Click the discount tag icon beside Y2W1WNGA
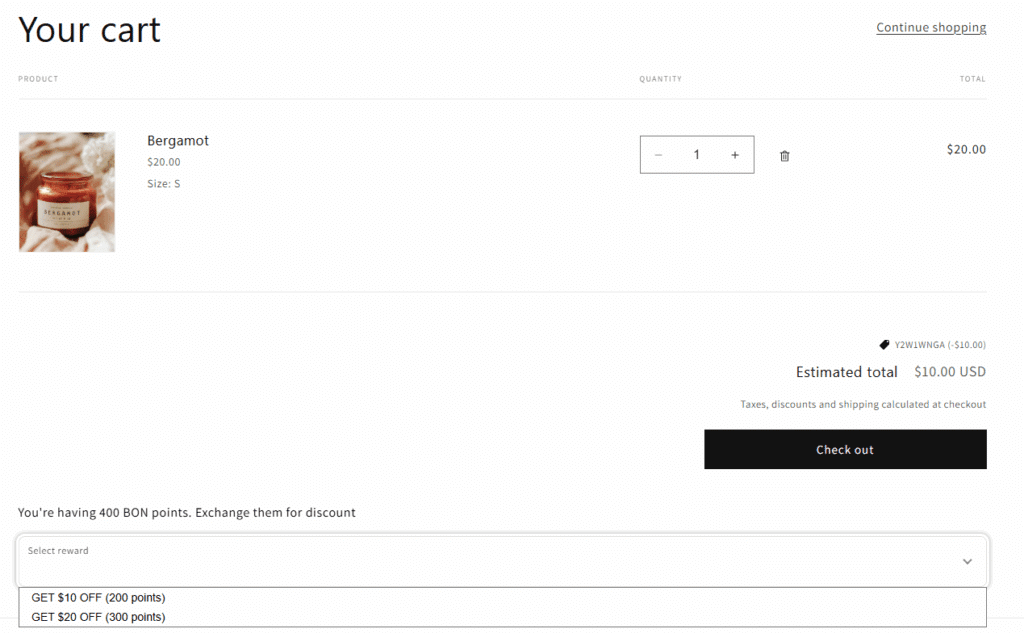 click(x=884, y=344)
